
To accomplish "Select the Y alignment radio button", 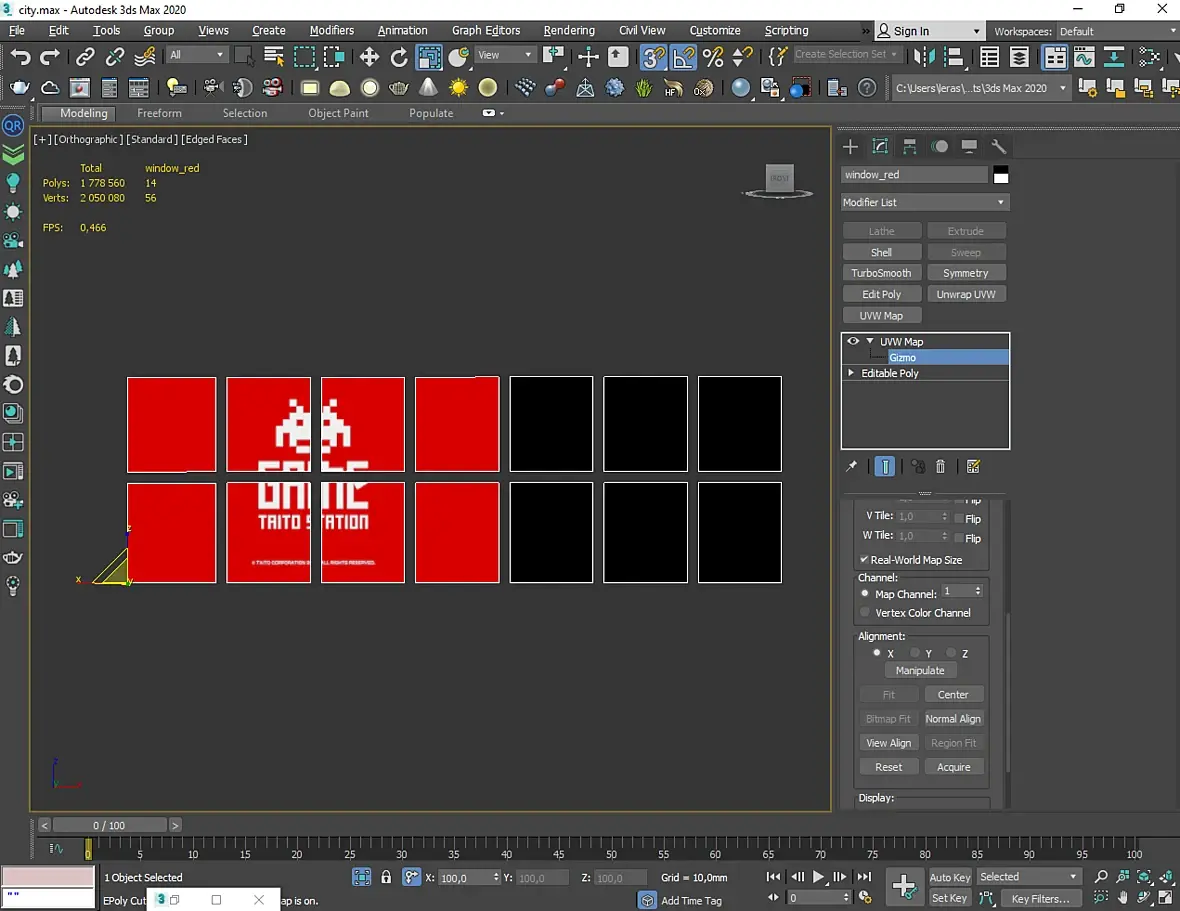I will [x=915, y=653].
